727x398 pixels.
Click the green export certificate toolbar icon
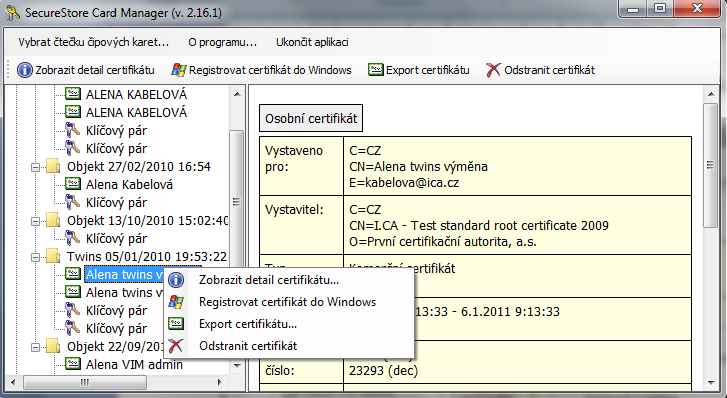click(376, 70)
